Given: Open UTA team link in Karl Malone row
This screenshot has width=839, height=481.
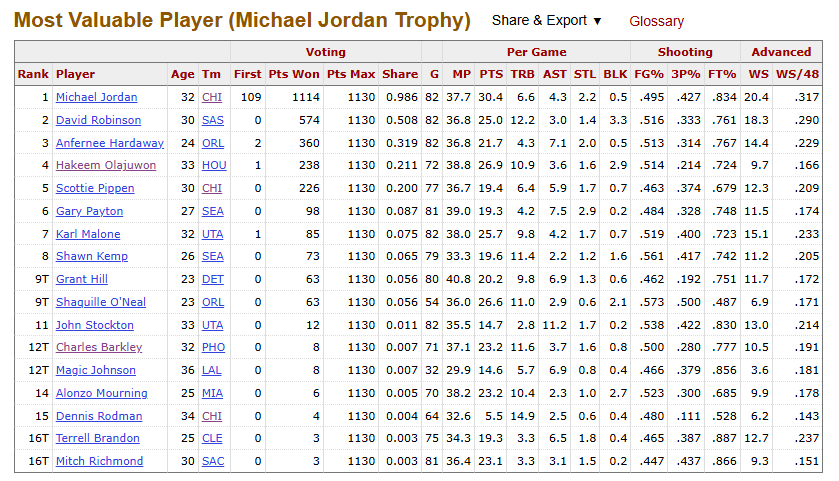Looking at the screenshot, I should click(x=212, y=234).
